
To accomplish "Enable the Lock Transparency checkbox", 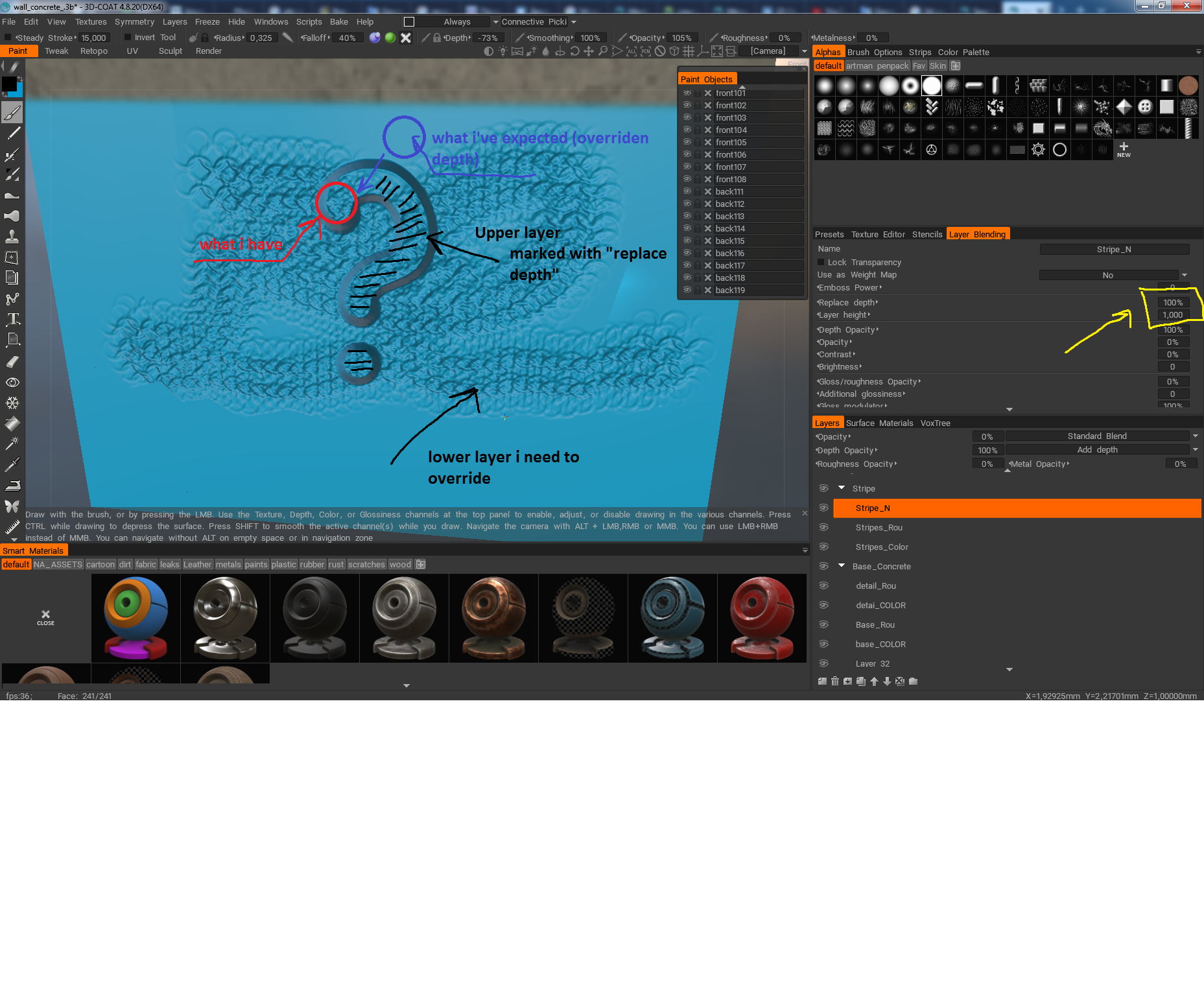I will click(821, 263).
